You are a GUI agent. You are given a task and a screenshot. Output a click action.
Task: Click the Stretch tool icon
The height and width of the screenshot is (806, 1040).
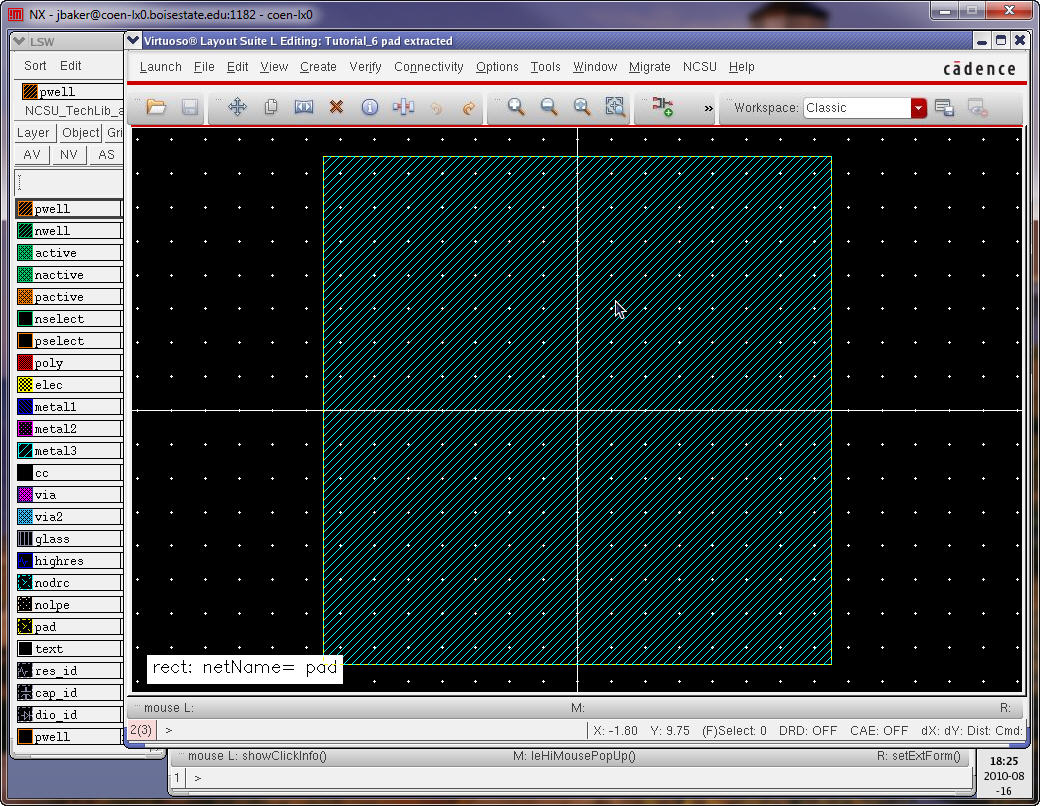point(303,107)
